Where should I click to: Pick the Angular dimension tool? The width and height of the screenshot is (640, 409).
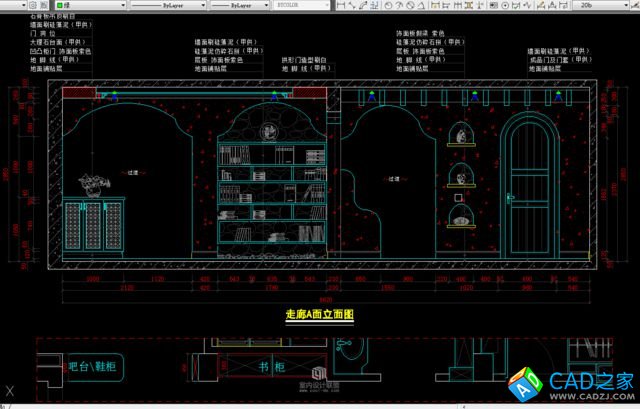click(x=422, y=5)
